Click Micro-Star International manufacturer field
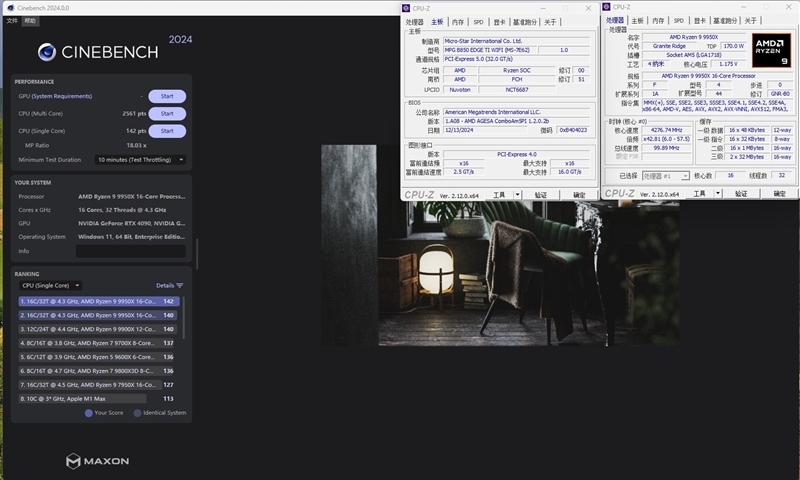The height and width of the screenshot is (480, 800). click(516, 41)
